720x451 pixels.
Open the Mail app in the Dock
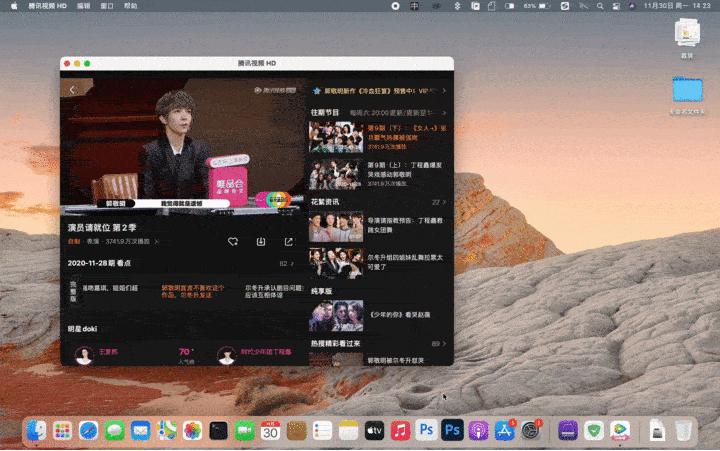tap(141, 431)
